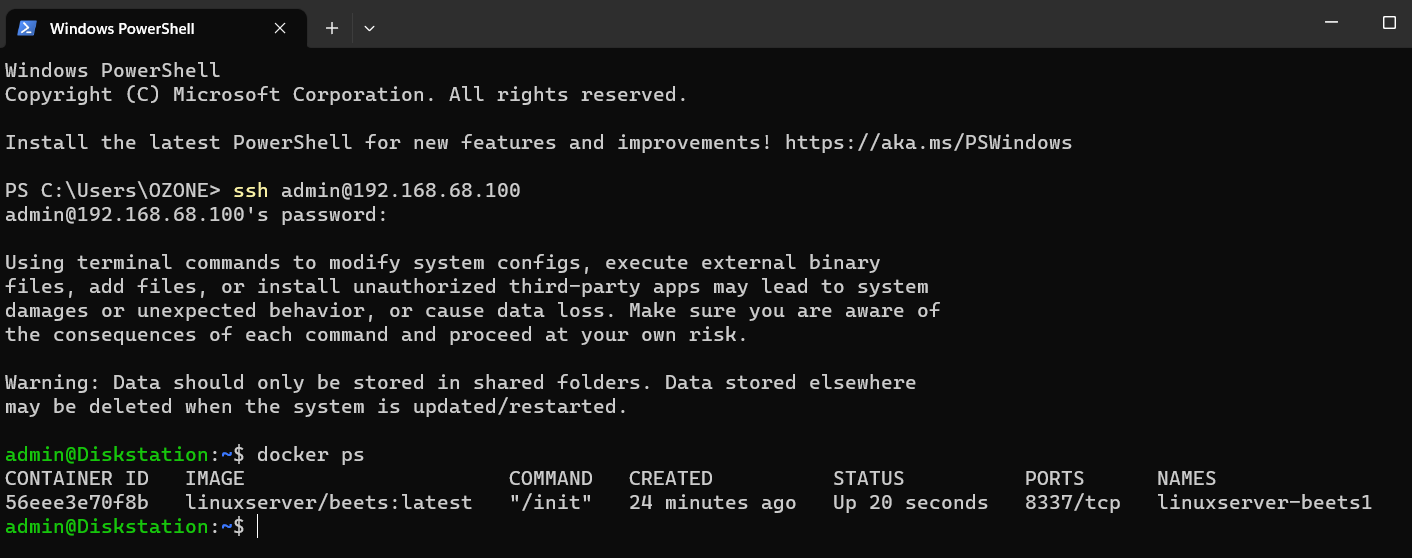Expand the new tab profile dropdown chevron

(369, 28)
